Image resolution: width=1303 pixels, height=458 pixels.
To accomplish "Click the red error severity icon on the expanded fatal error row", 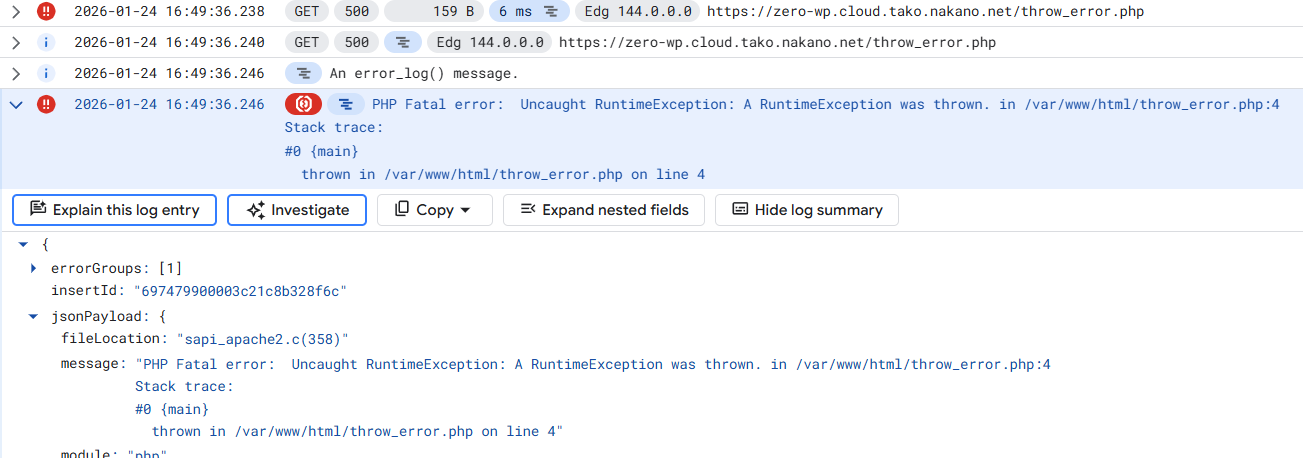I will coord(46,104).
